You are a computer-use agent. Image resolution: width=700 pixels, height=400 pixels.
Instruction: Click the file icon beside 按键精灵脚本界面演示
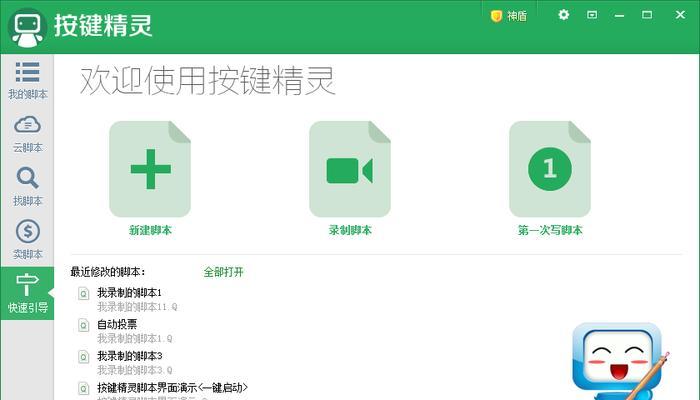(x=83, y=388)
